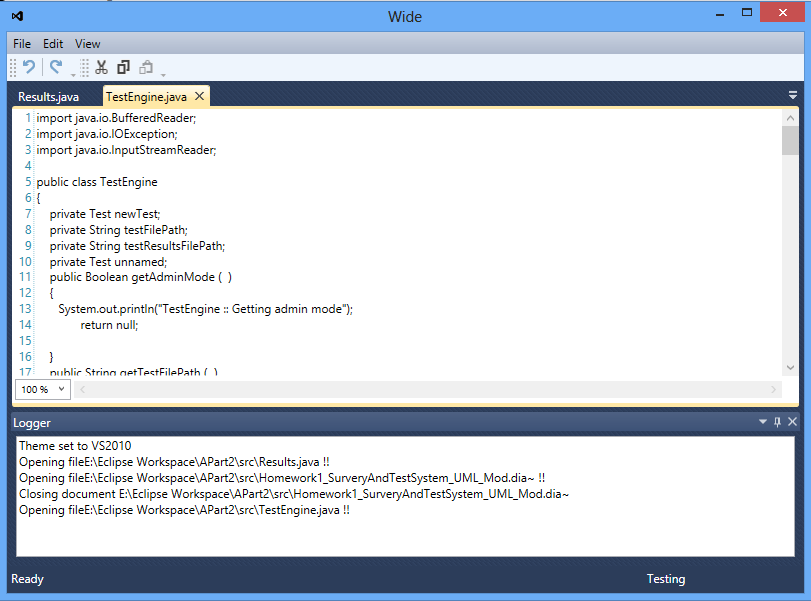Click 'private Test unnamed;' line
This screenshot has width=811, height=601.
pyautogui.click(x=108, y=262)
